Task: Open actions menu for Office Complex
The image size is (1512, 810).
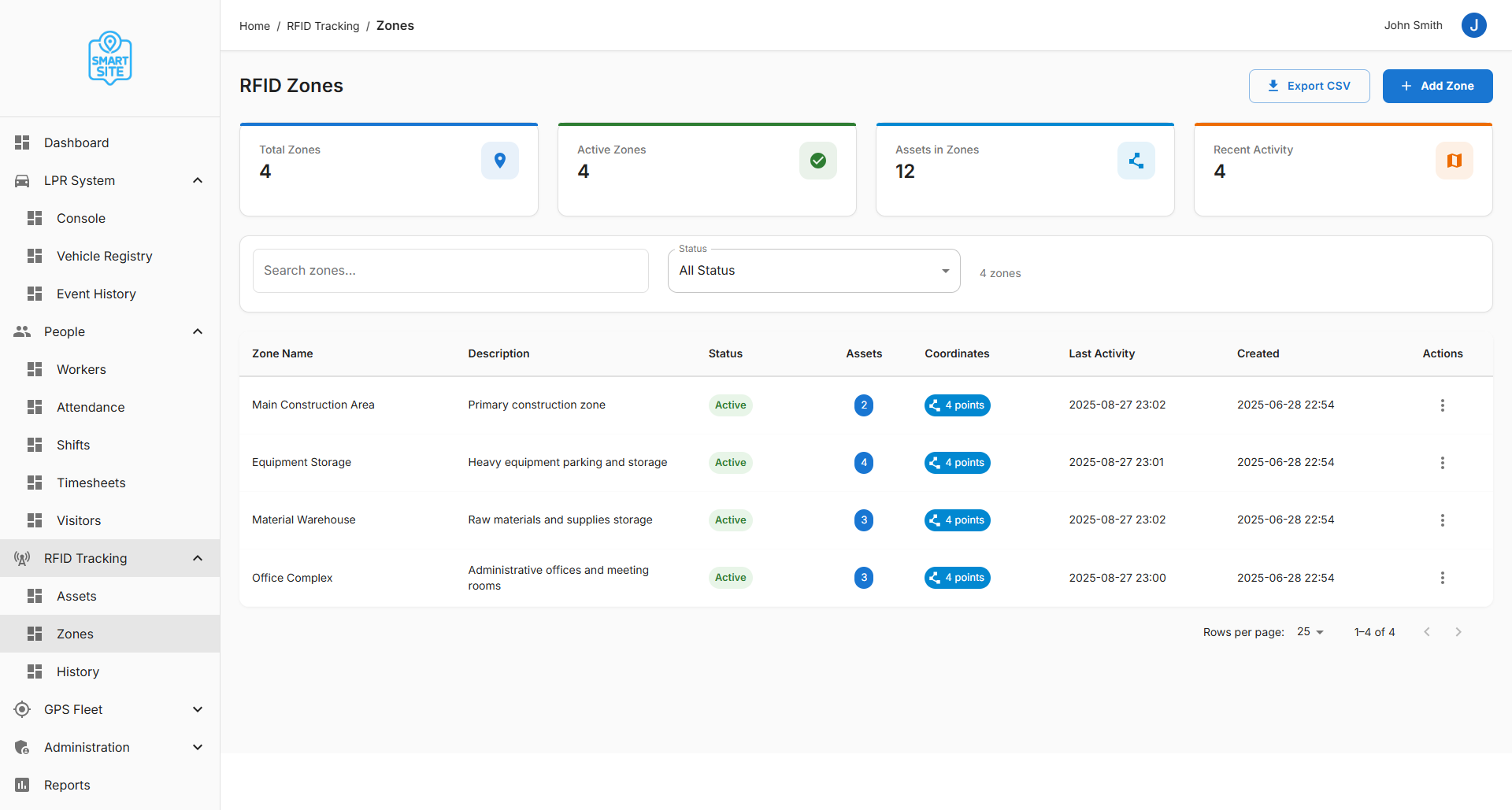Action: click(x=1442, y=578)
